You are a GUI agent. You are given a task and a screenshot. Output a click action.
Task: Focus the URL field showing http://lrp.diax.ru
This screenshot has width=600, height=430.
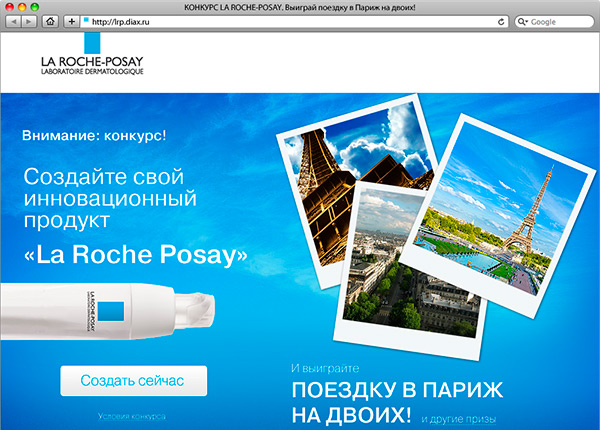coord(294,22)
